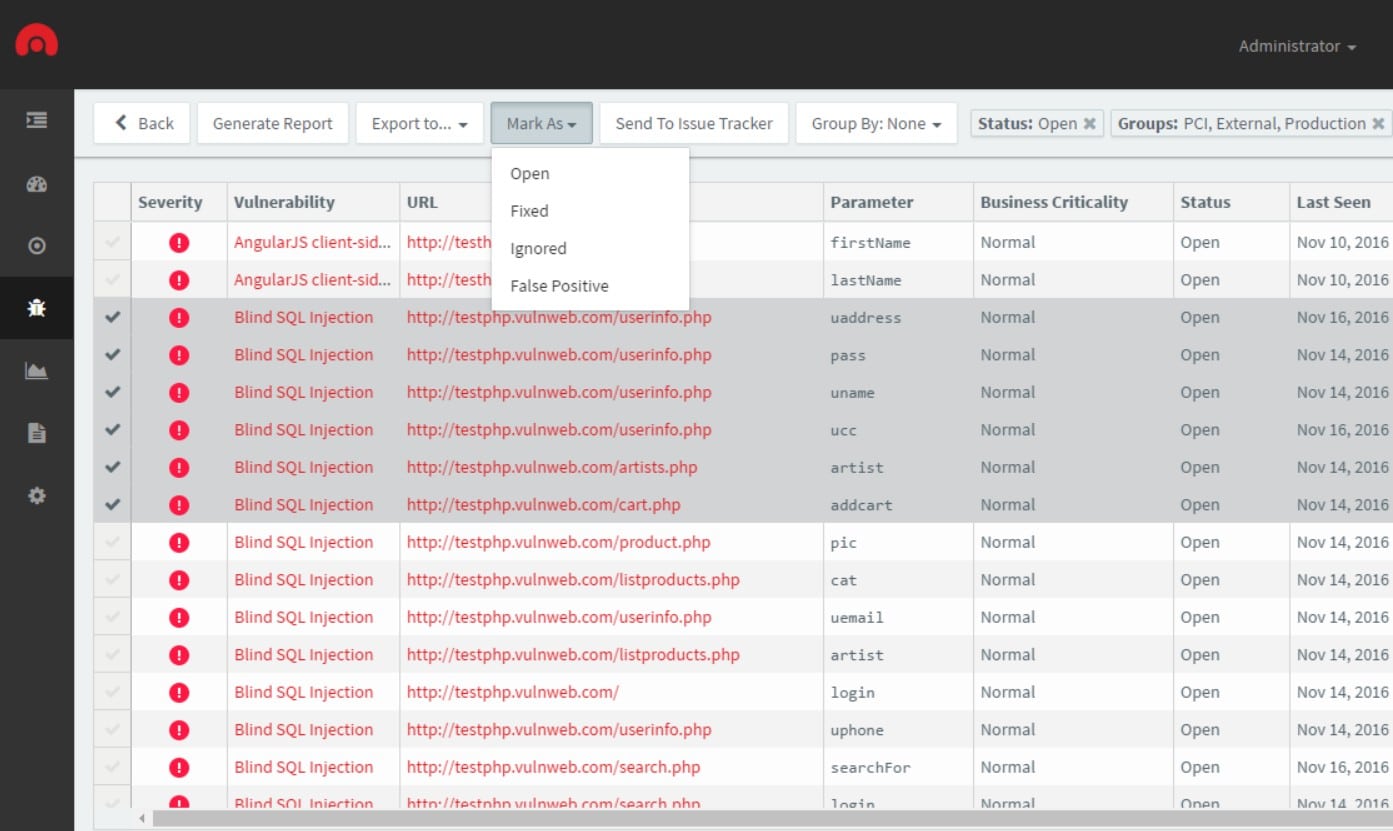Image resolution: width=1393 pixels, height=831 pixels.
Task: Click the red logo in top-left corner
Action: pos(36,42)
